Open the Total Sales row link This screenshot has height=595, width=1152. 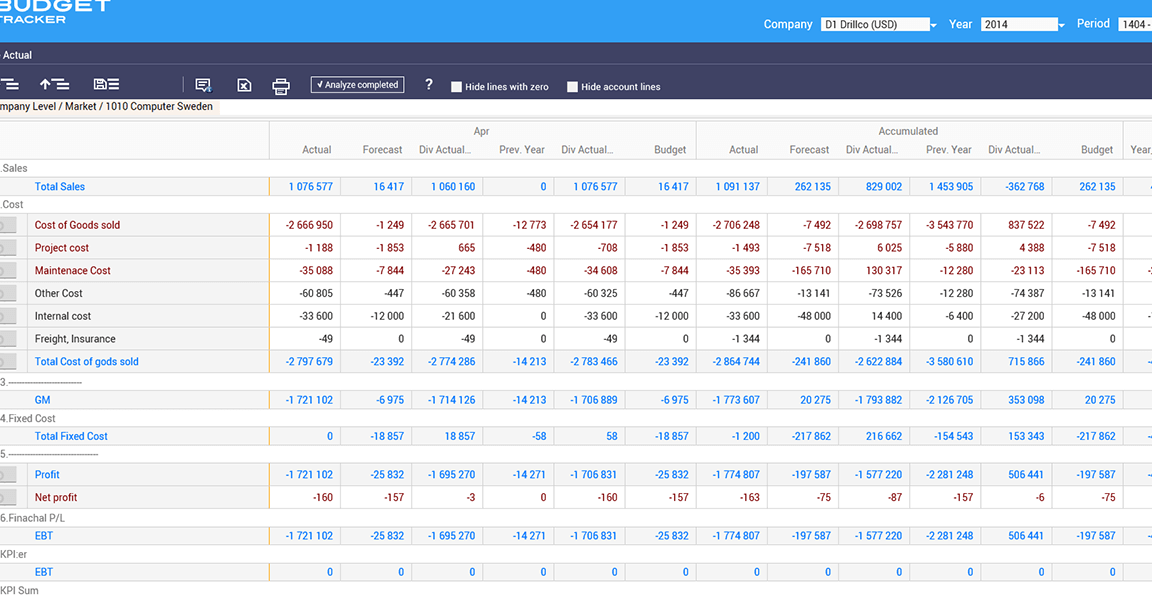coord(60,187)
